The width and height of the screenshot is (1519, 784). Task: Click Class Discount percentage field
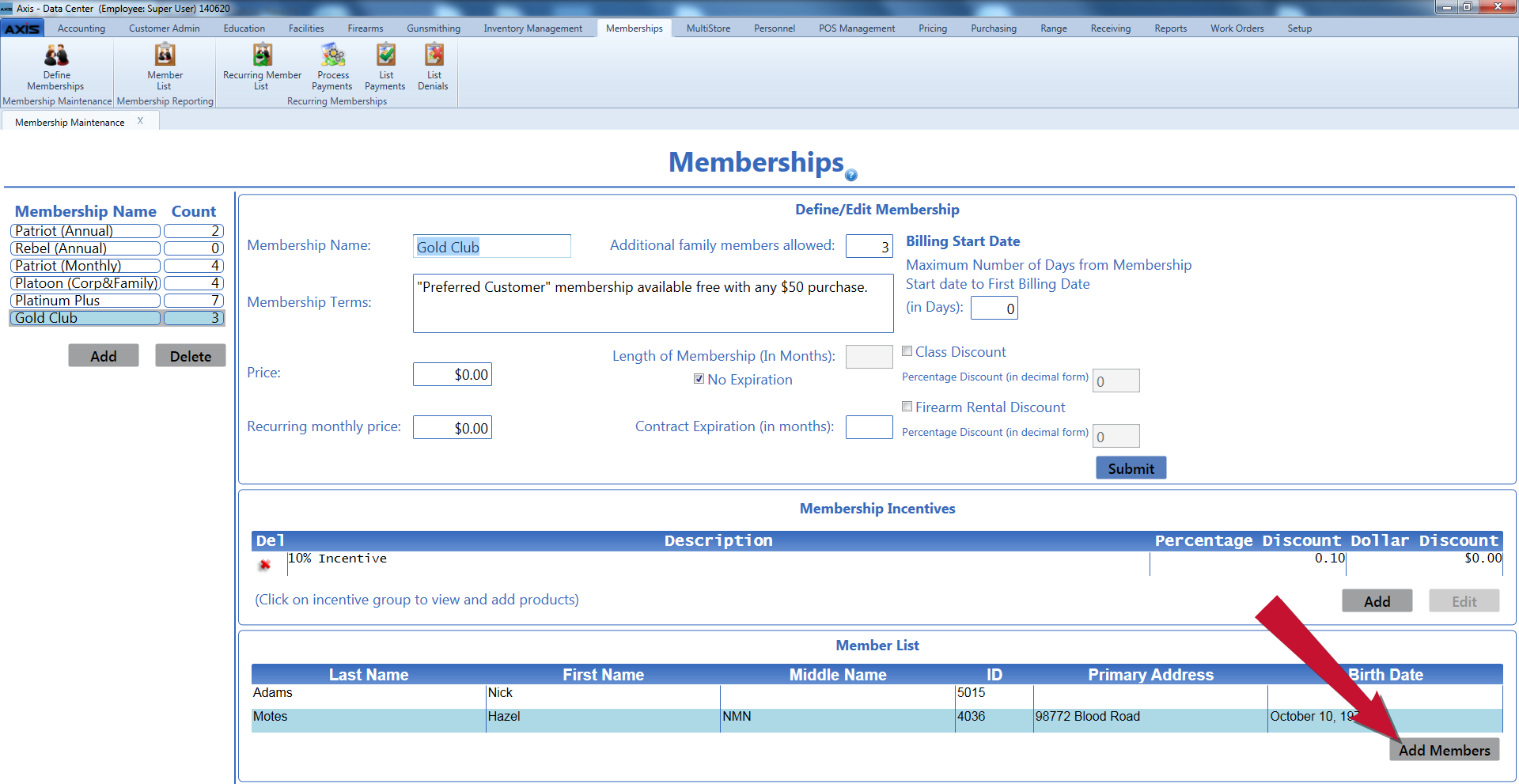[x=1116, y=381]
